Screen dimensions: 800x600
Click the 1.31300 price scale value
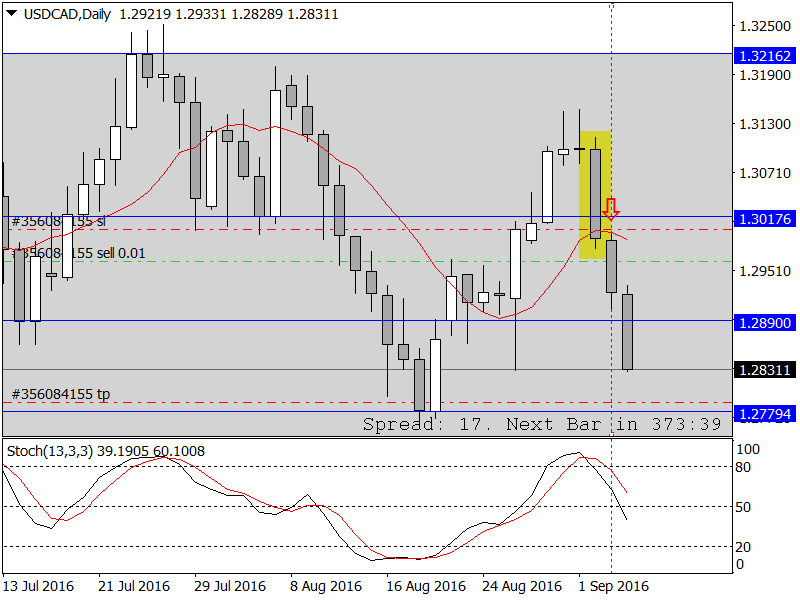(765, 124)
